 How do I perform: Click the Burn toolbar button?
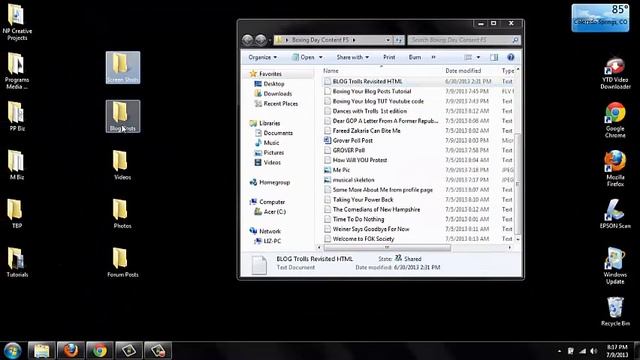click(x=415, y=58)
